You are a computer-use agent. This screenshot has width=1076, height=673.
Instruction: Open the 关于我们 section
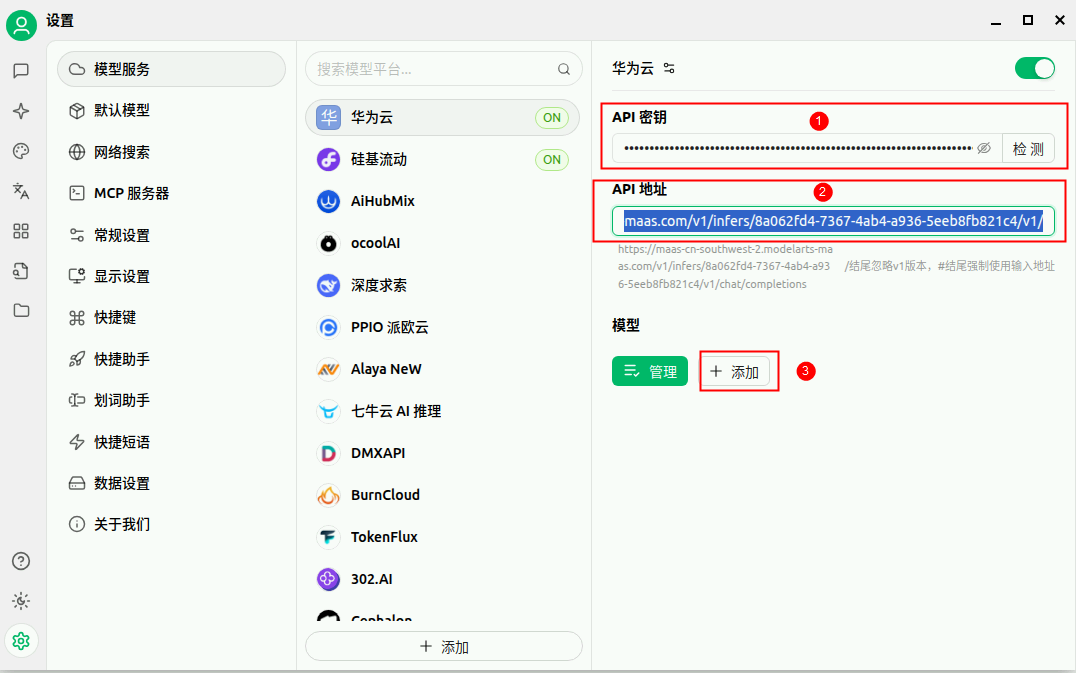tap(172, 525)
